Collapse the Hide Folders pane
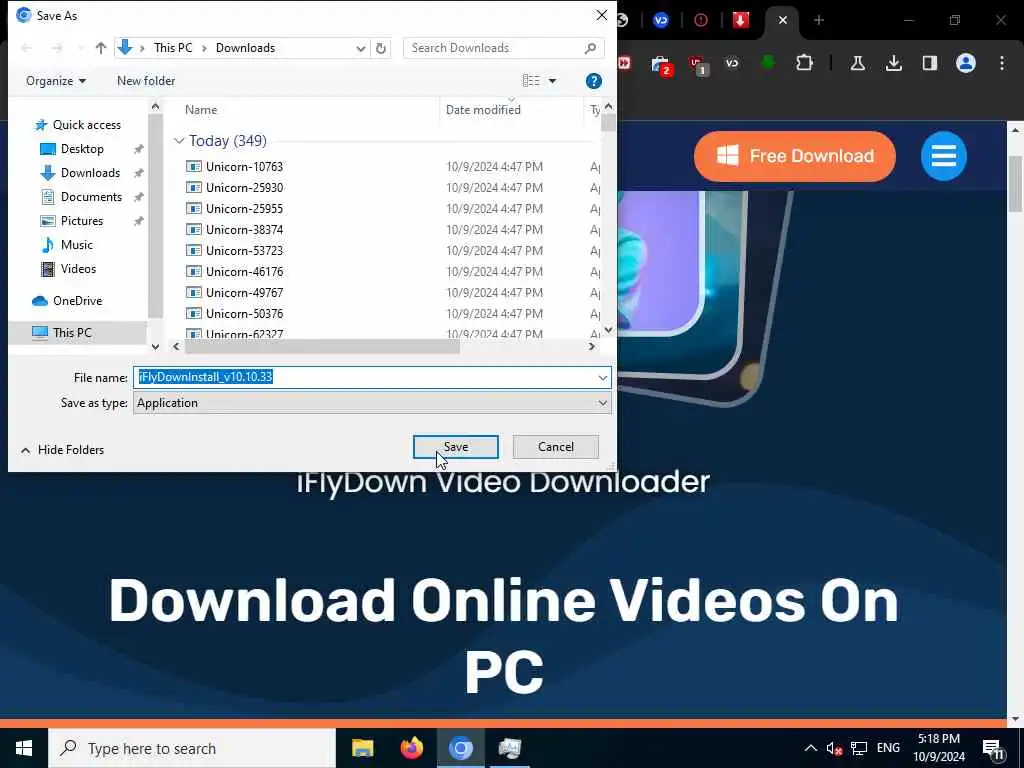This screenshot has width=1024, height=768. pos(63,450)
